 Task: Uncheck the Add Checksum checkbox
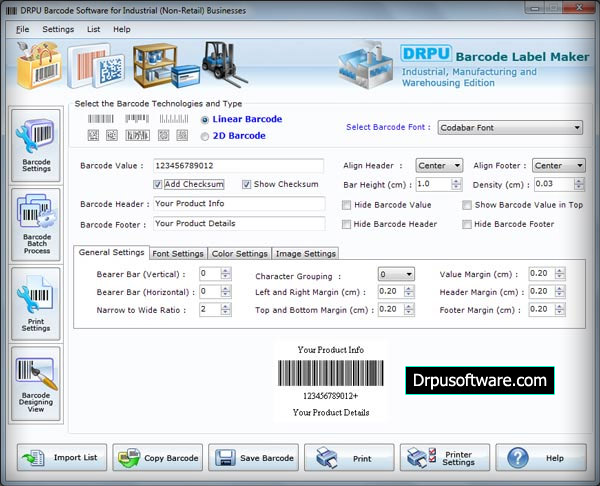click(158, 184)
